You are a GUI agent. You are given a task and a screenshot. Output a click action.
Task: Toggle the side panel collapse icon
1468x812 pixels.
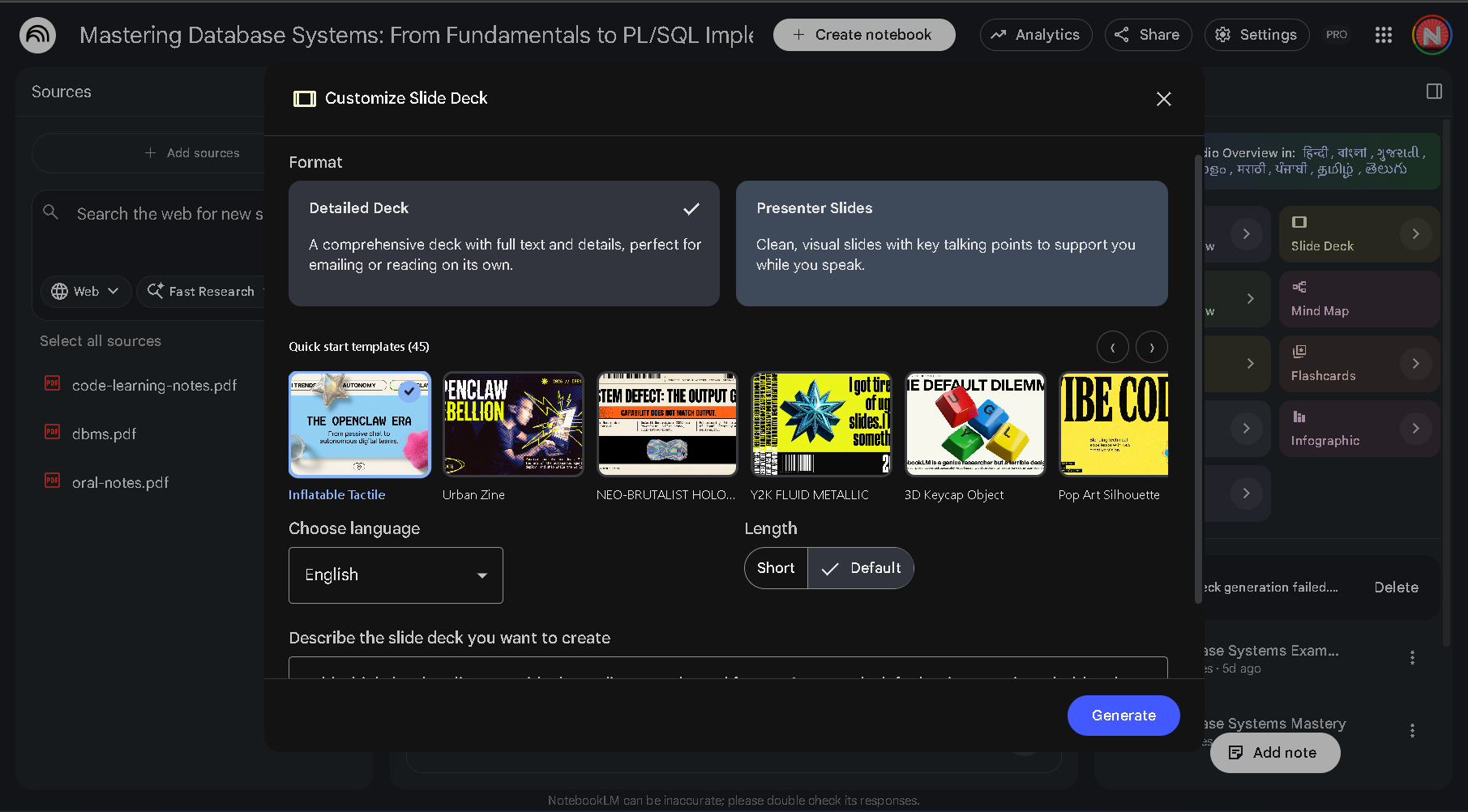point(1434,92)
